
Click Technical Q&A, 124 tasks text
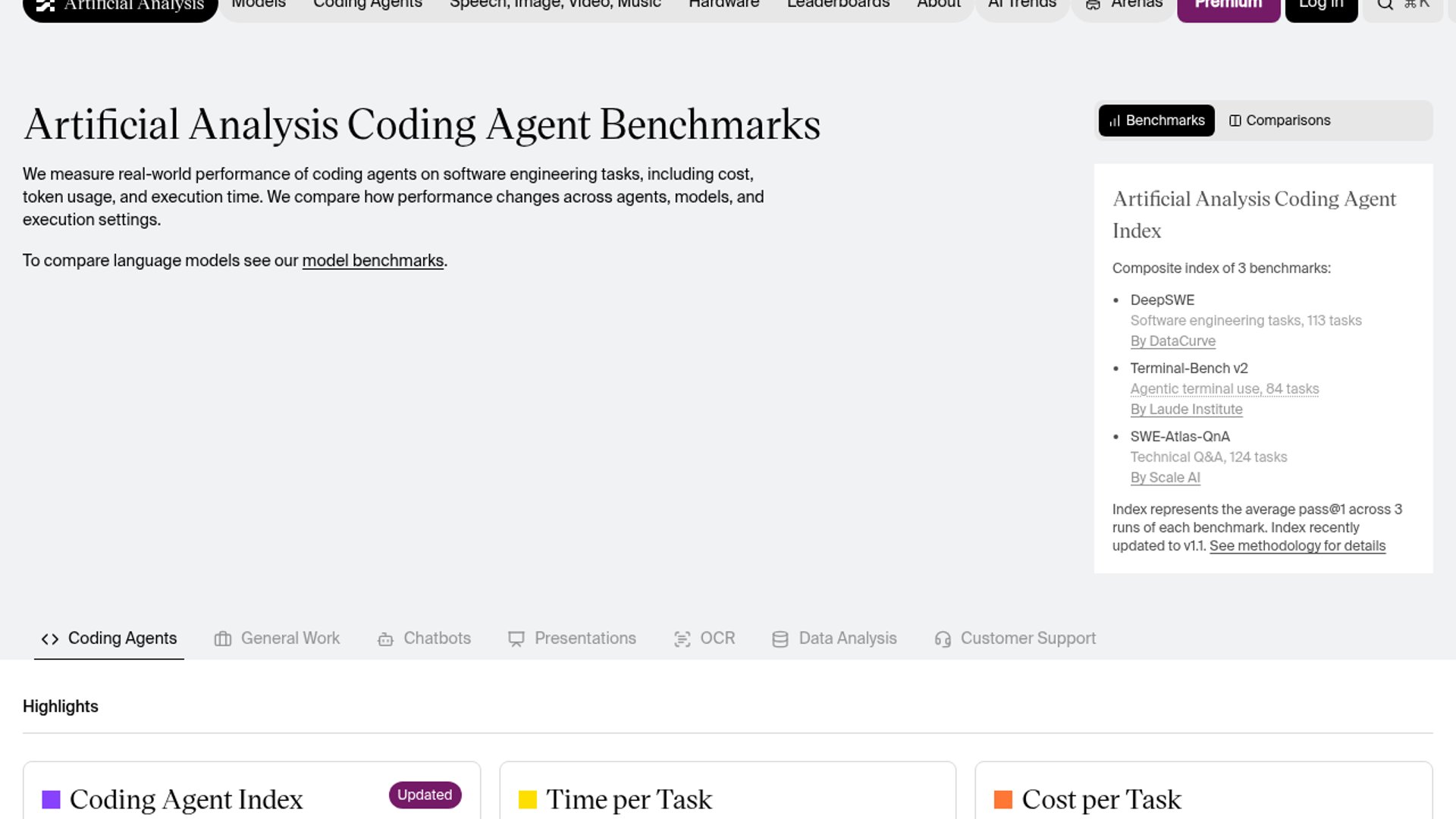(x=1208, y=457)
